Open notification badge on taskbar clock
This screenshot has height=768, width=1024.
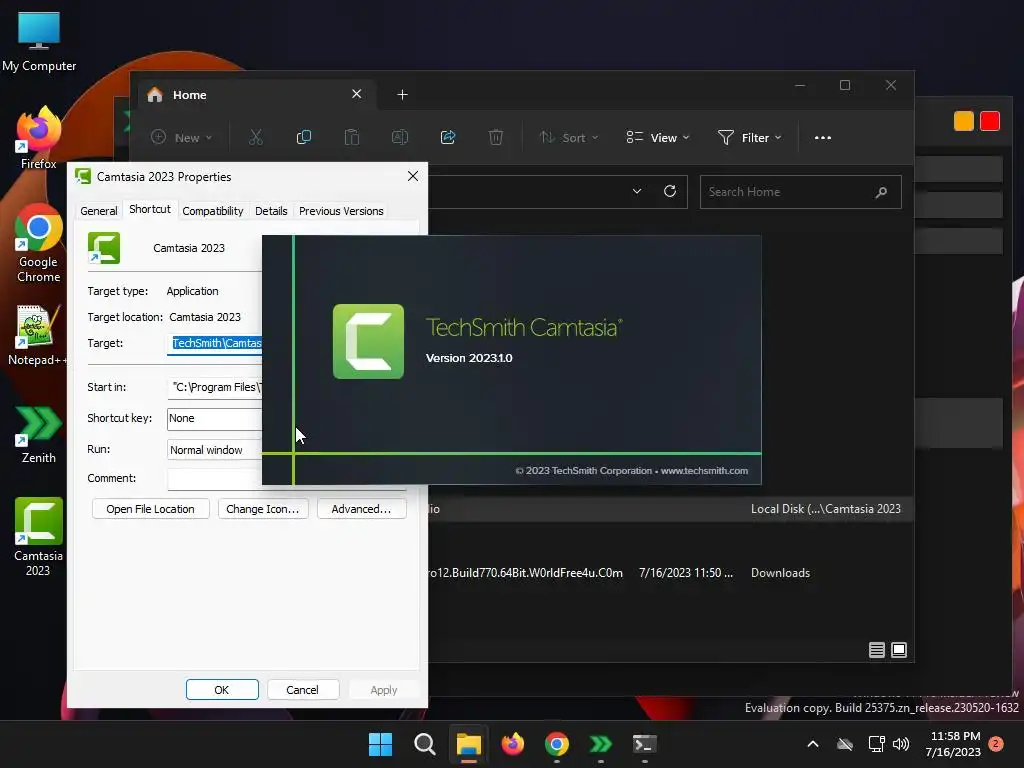click(996, 744)
